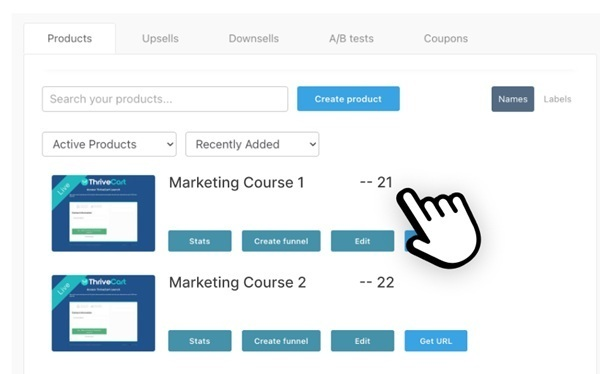Image resolution: width=600 pixels, height=374 pixels.
Task: Select the Names view toggle
Action: (513, 99)
